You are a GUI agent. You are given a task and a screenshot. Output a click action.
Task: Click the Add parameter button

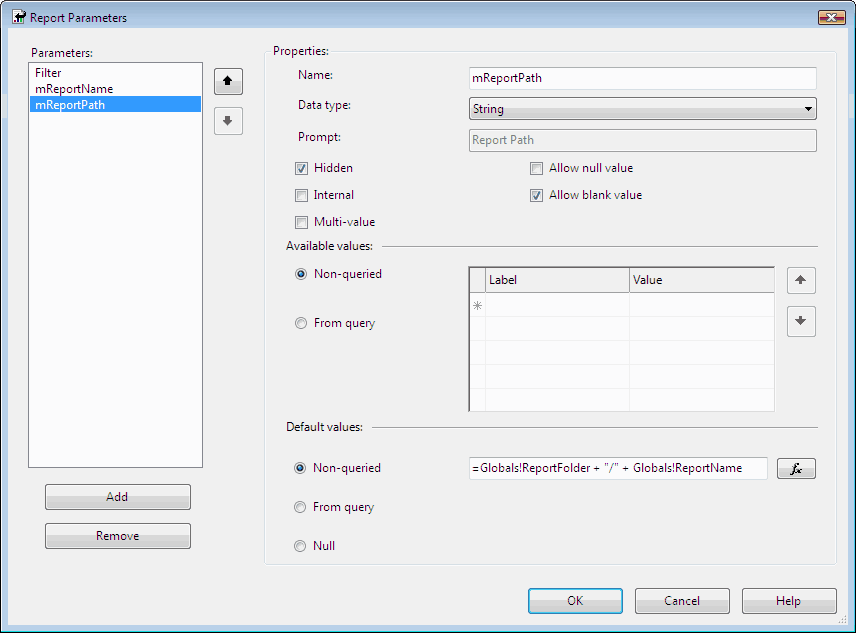tap(117, 497)
